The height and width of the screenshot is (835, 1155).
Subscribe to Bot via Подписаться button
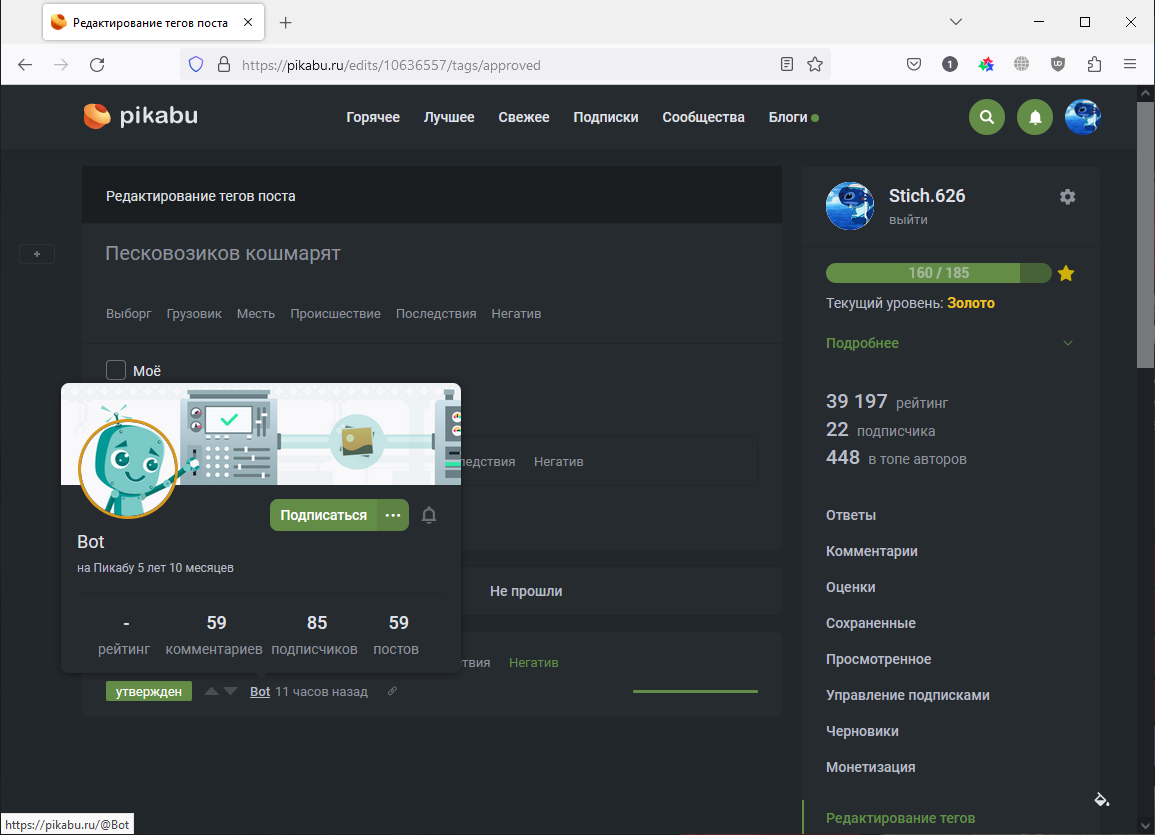coord(323,515)
